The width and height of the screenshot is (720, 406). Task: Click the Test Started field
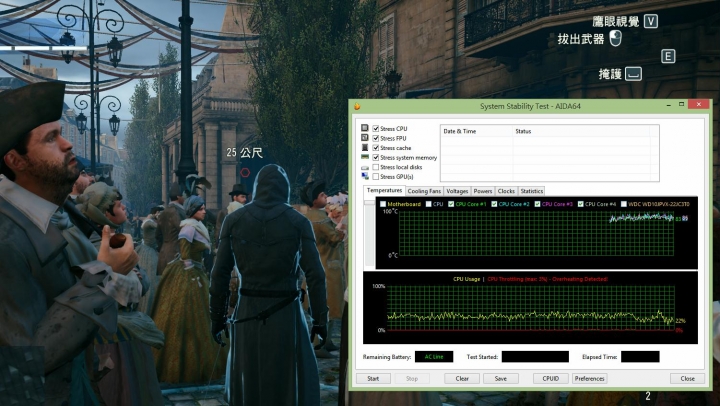(x=535, y=356)
